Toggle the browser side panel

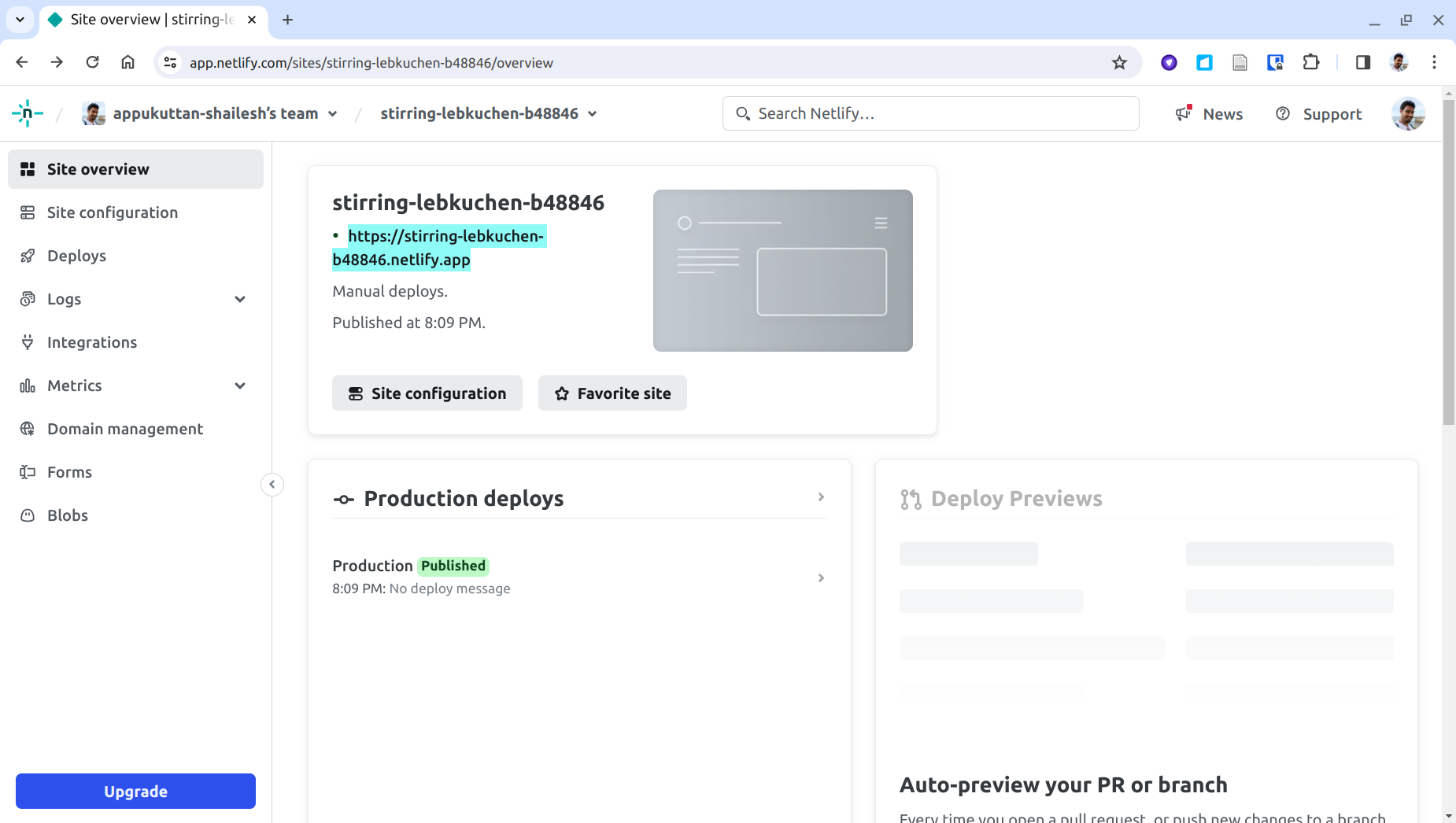pyautogui.click(x=1363, y=62)
